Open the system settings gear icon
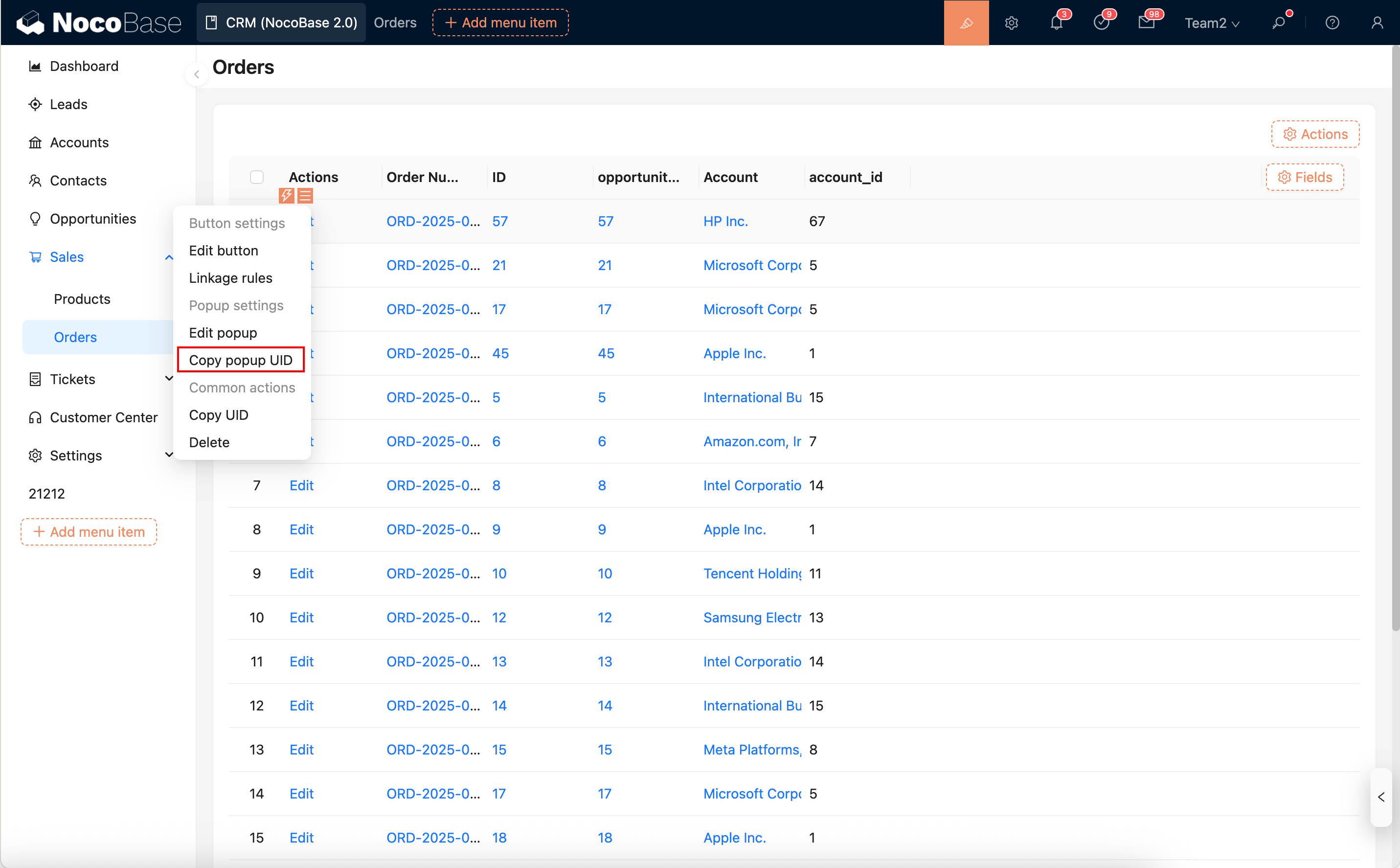This screenshot has height=868, width=1400. click(1011, 23)
